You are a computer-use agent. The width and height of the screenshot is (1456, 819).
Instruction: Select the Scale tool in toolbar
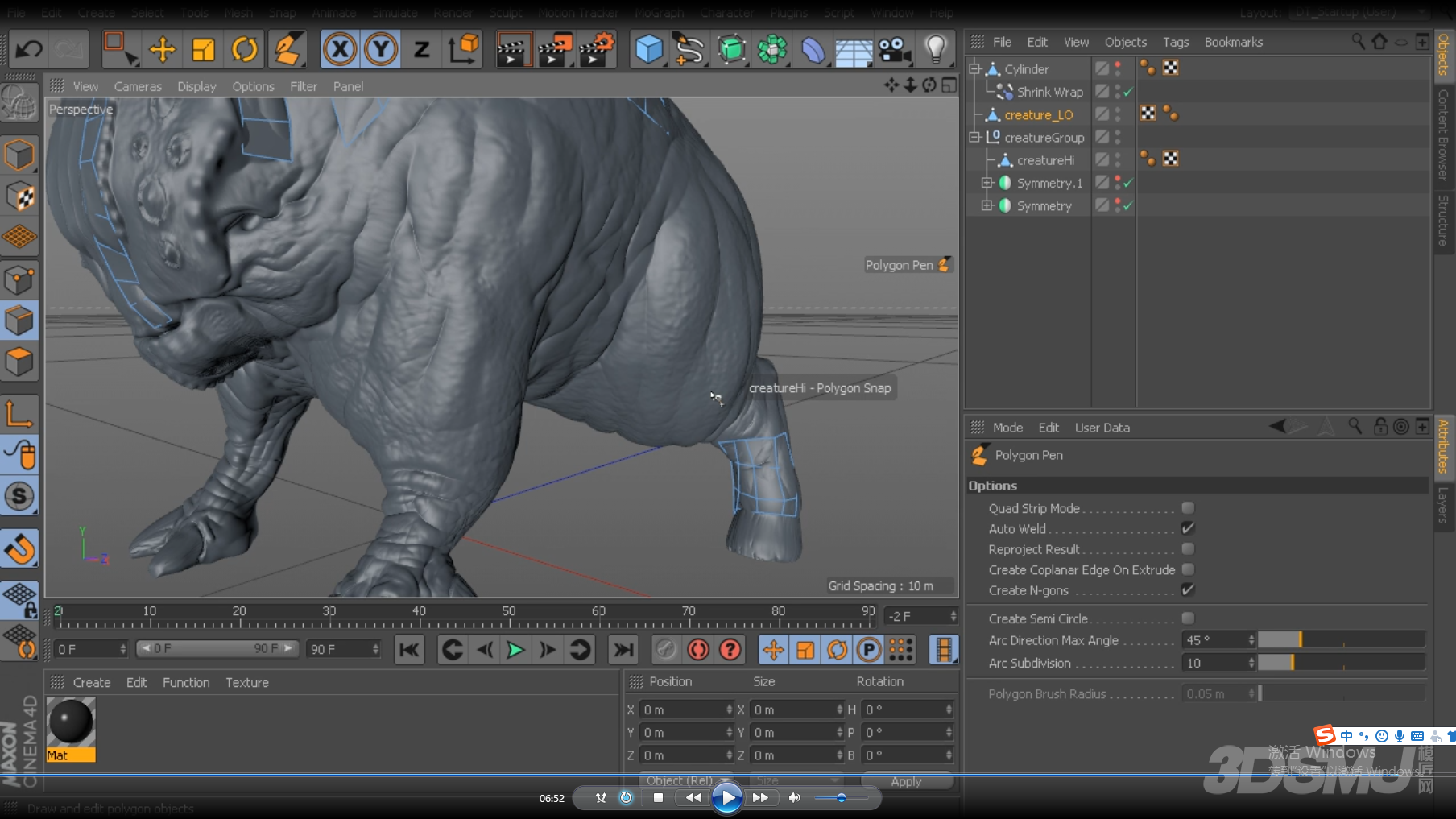[x=203, y=50]
